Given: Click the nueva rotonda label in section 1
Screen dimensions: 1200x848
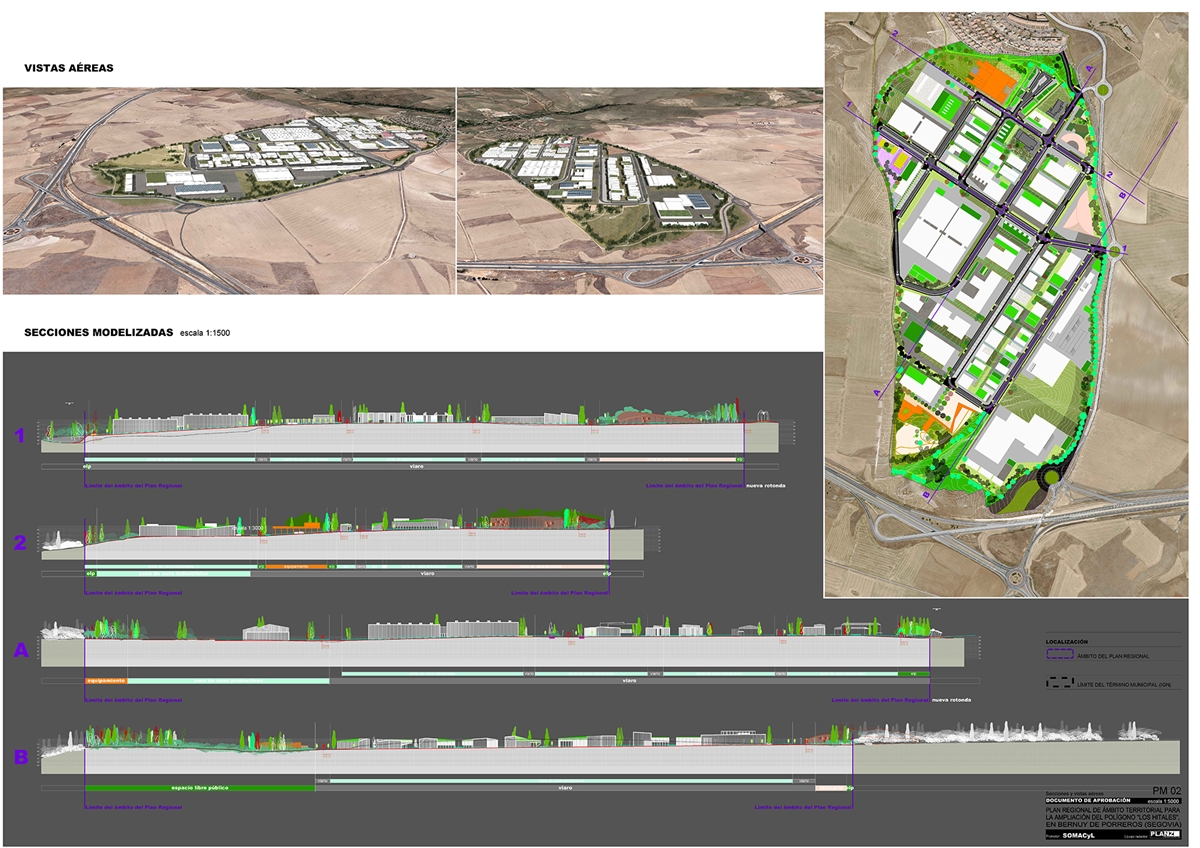Looking at the screenshot, I should (766, 485).
